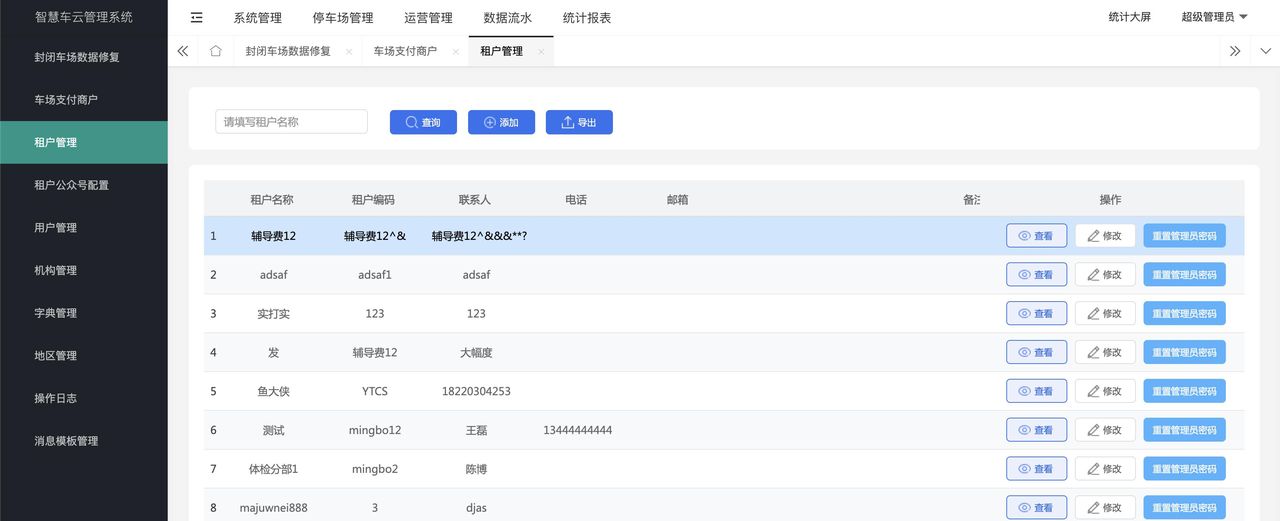This screenshot has width=1280, height=521.
Task: Click the home icon in tab bar
Action: 215,51
